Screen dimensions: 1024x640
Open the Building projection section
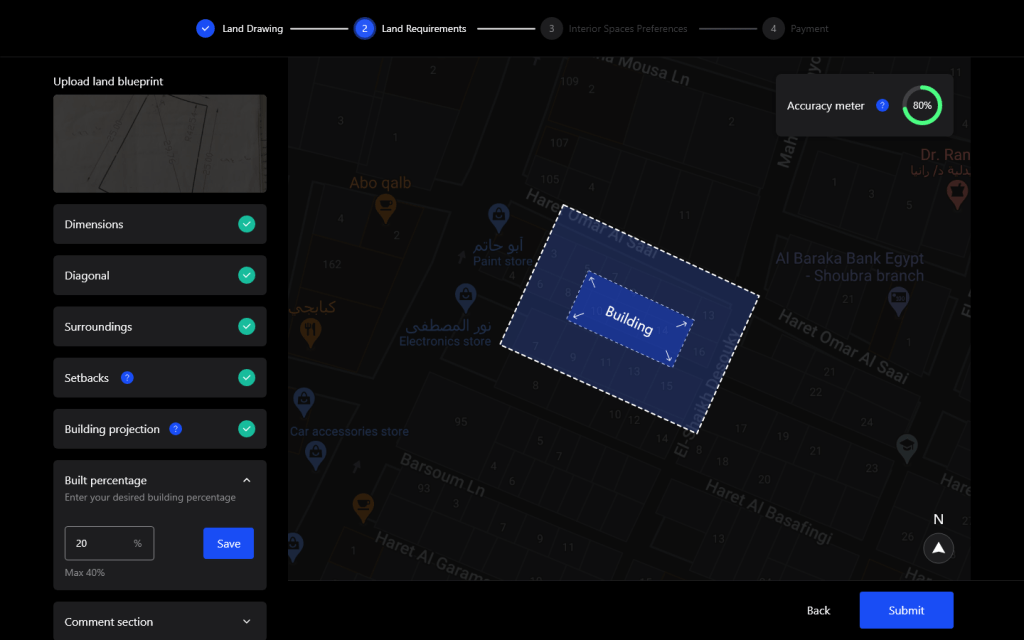(112, 429)
